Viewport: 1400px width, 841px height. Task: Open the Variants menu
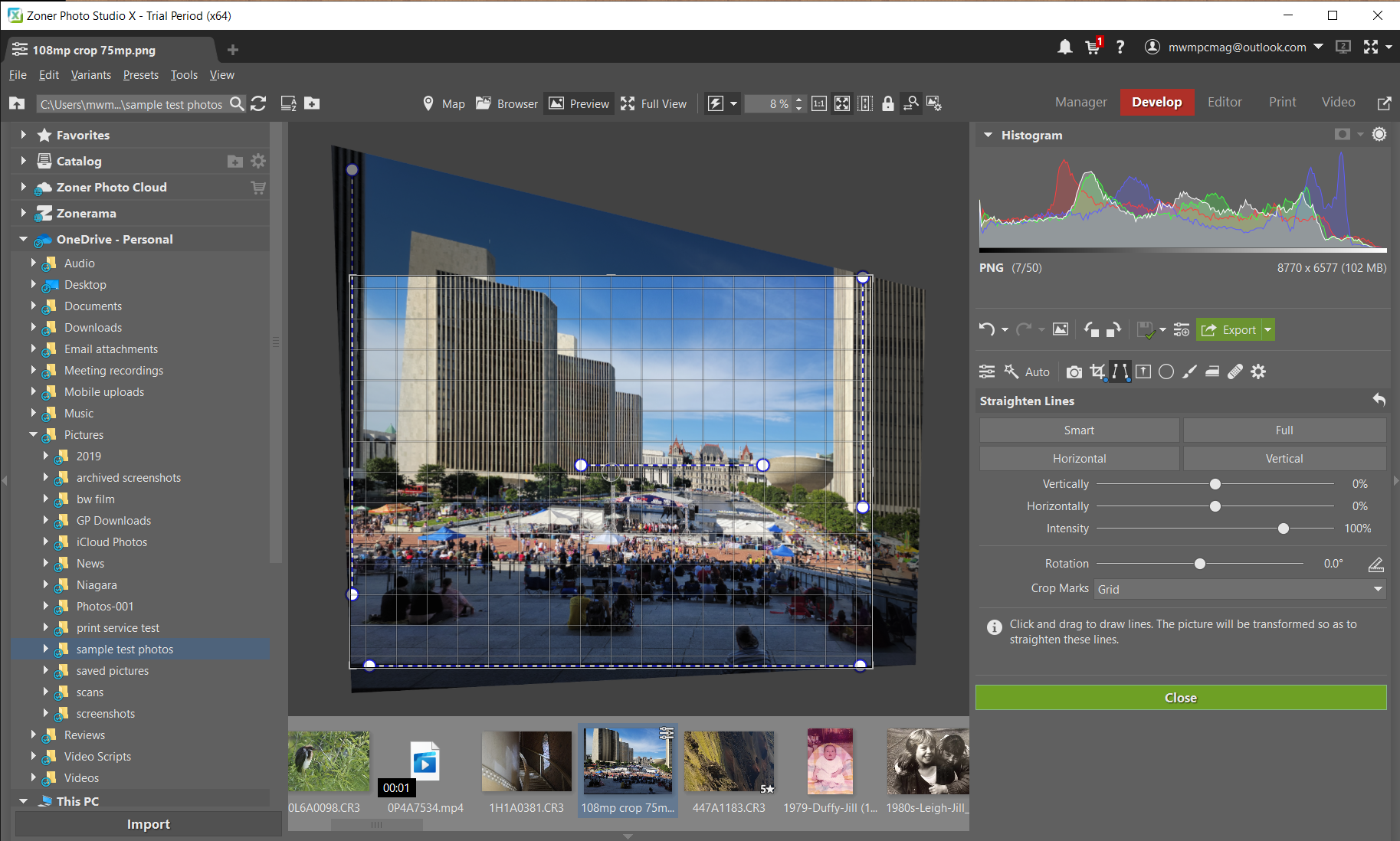point(90,74)
